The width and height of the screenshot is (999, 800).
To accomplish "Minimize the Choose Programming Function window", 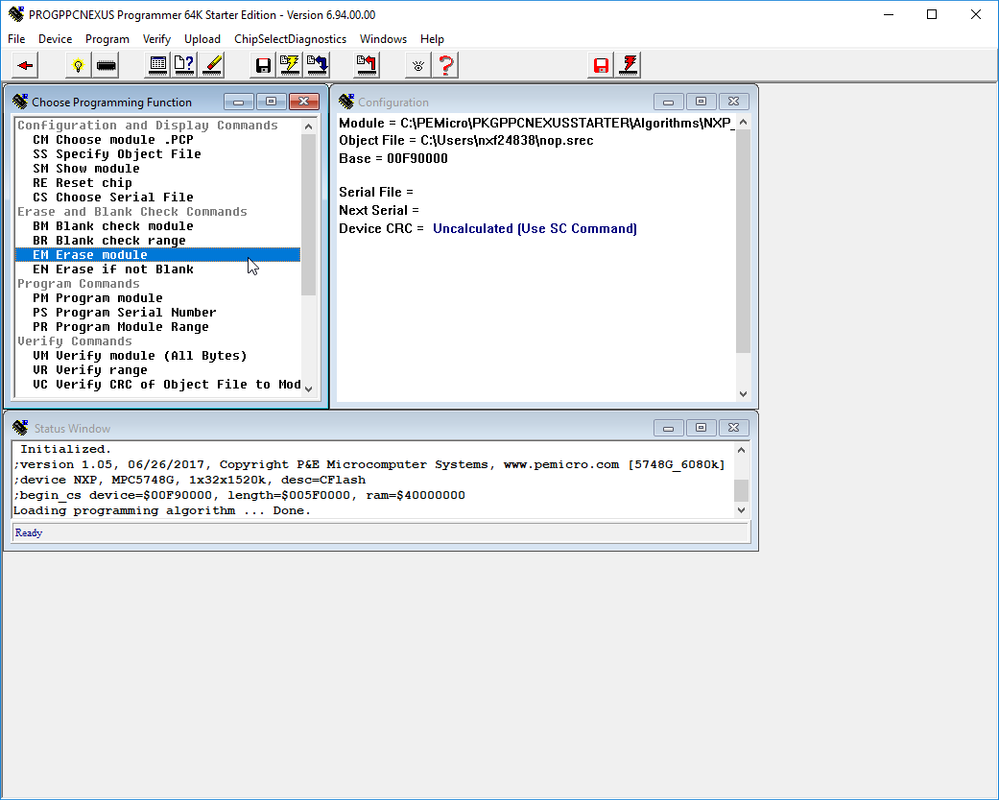I will pos(238,101).
